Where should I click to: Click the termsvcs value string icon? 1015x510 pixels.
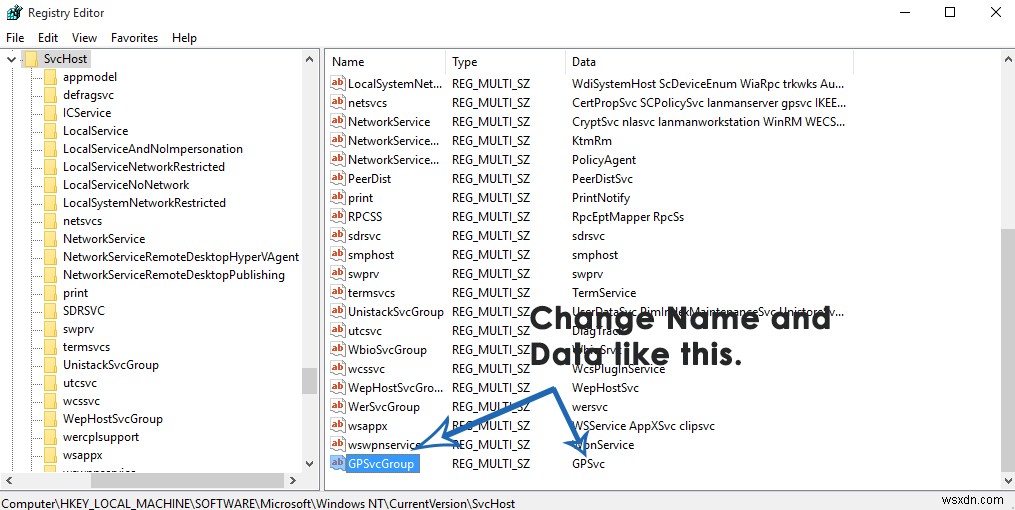(x=337, y=293)
